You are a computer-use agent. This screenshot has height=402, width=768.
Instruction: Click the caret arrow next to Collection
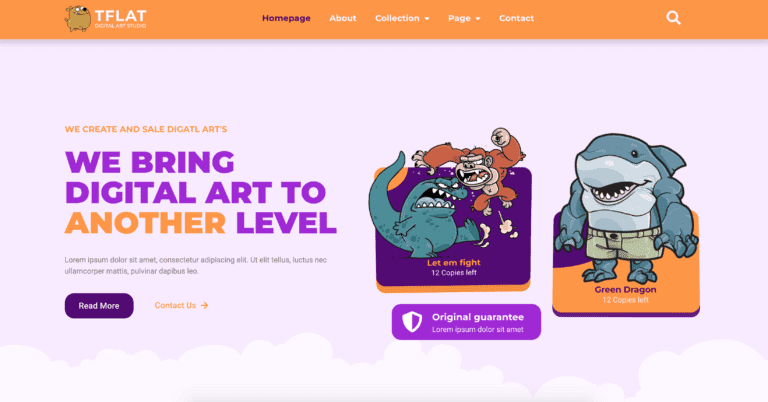[427, 19]
